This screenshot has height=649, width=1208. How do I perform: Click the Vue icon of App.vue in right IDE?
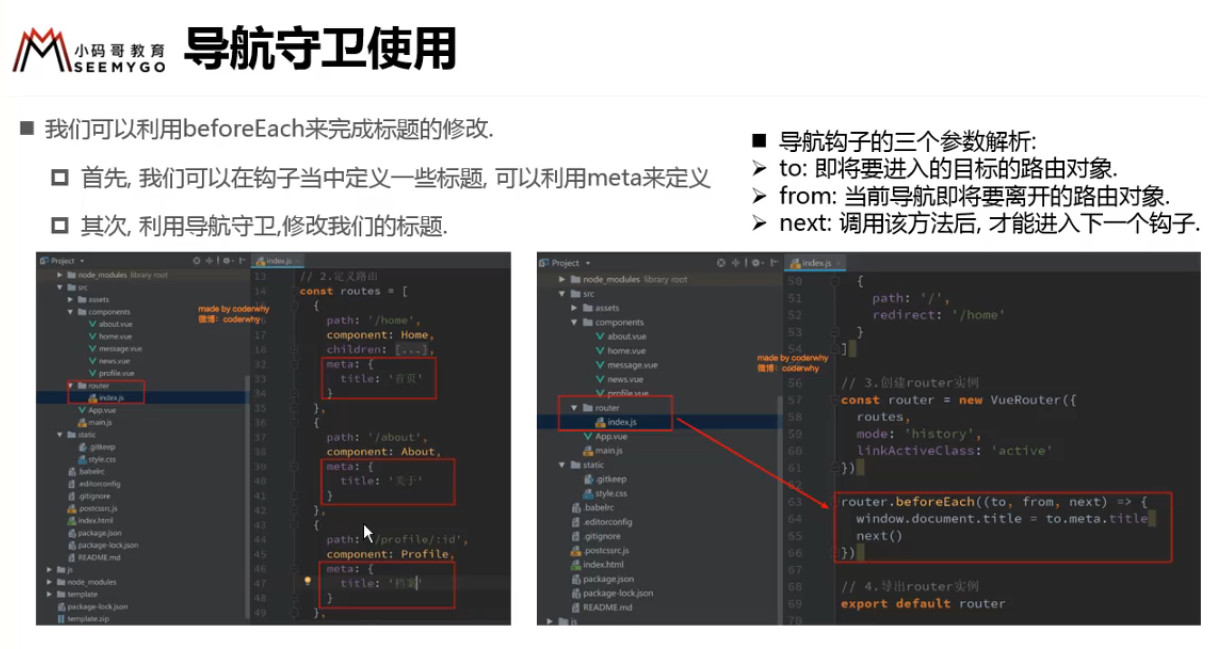tap(587, 436)
